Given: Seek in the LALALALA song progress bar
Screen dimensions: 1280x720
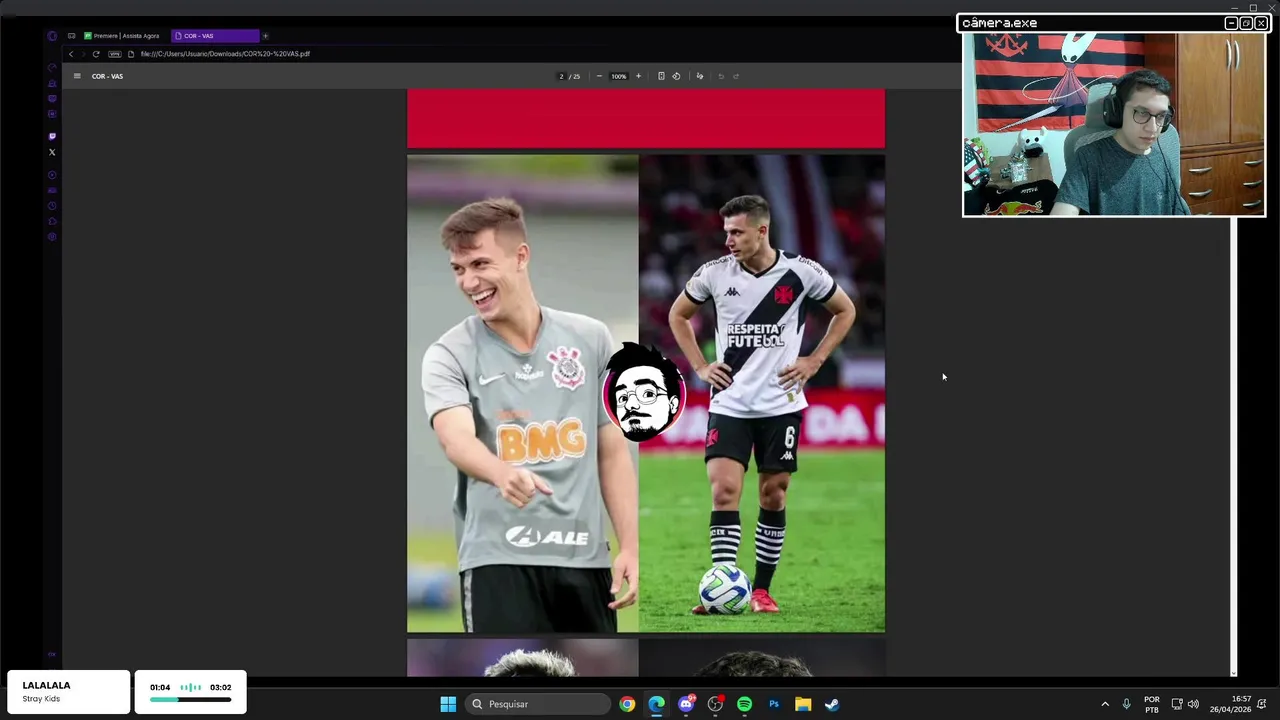Looking at the screenshot, I should tap(190, 700).
